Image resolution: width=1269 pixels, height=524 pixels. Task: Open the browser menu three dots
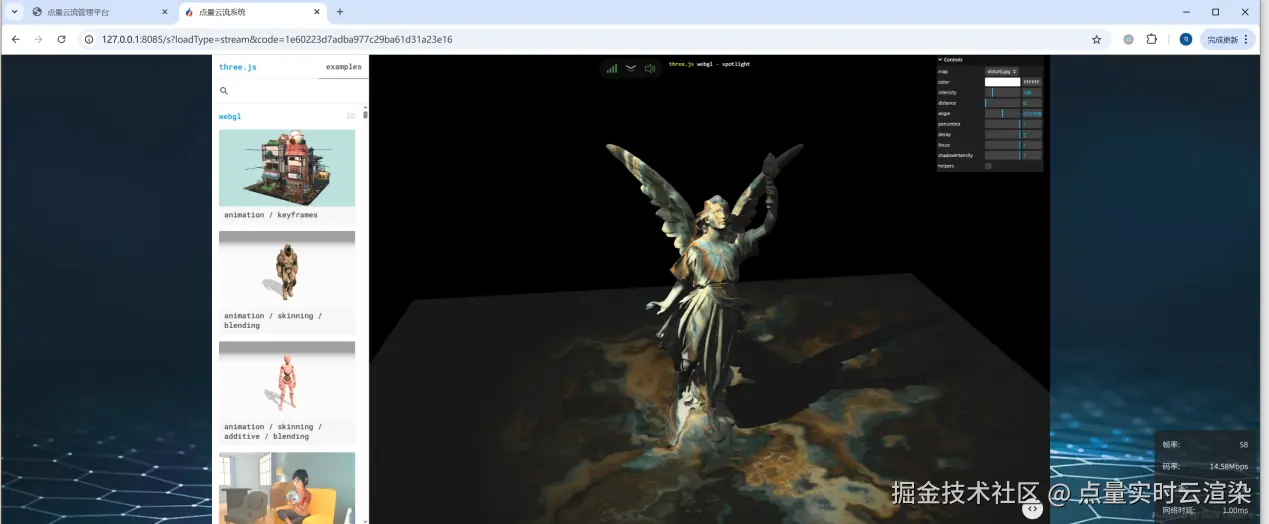(1247, 39)
